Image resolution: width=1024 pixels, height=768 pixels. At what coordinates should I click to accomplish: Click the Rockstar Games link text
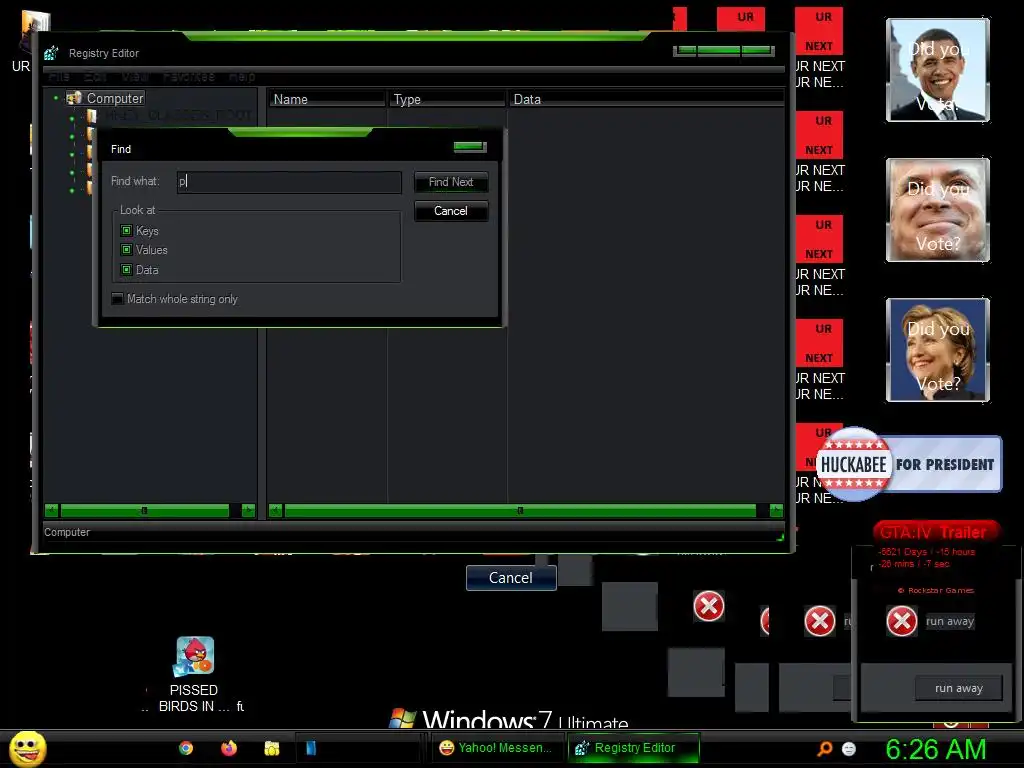[x=940, y=590]
